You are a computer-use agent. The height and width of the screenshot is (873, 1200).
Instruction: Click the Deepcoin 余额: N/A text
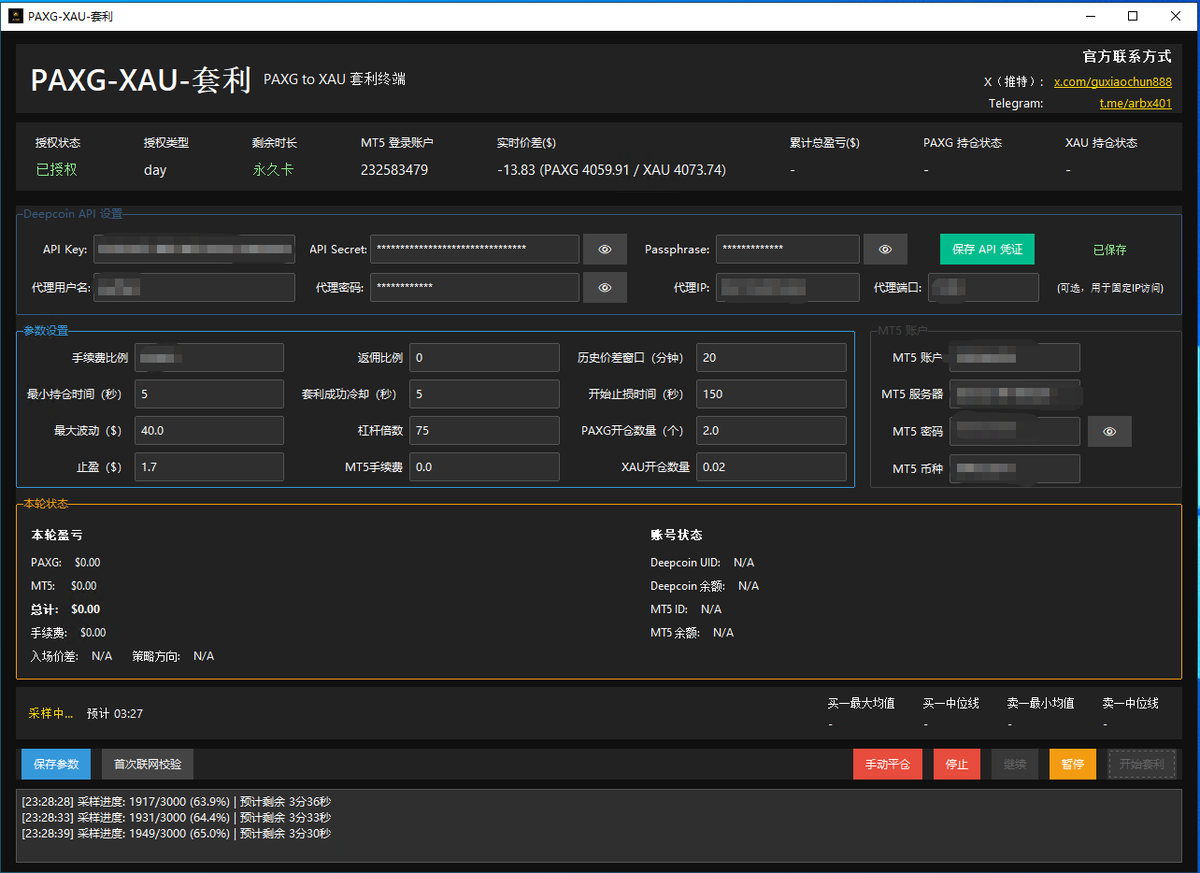coord(705,586)
